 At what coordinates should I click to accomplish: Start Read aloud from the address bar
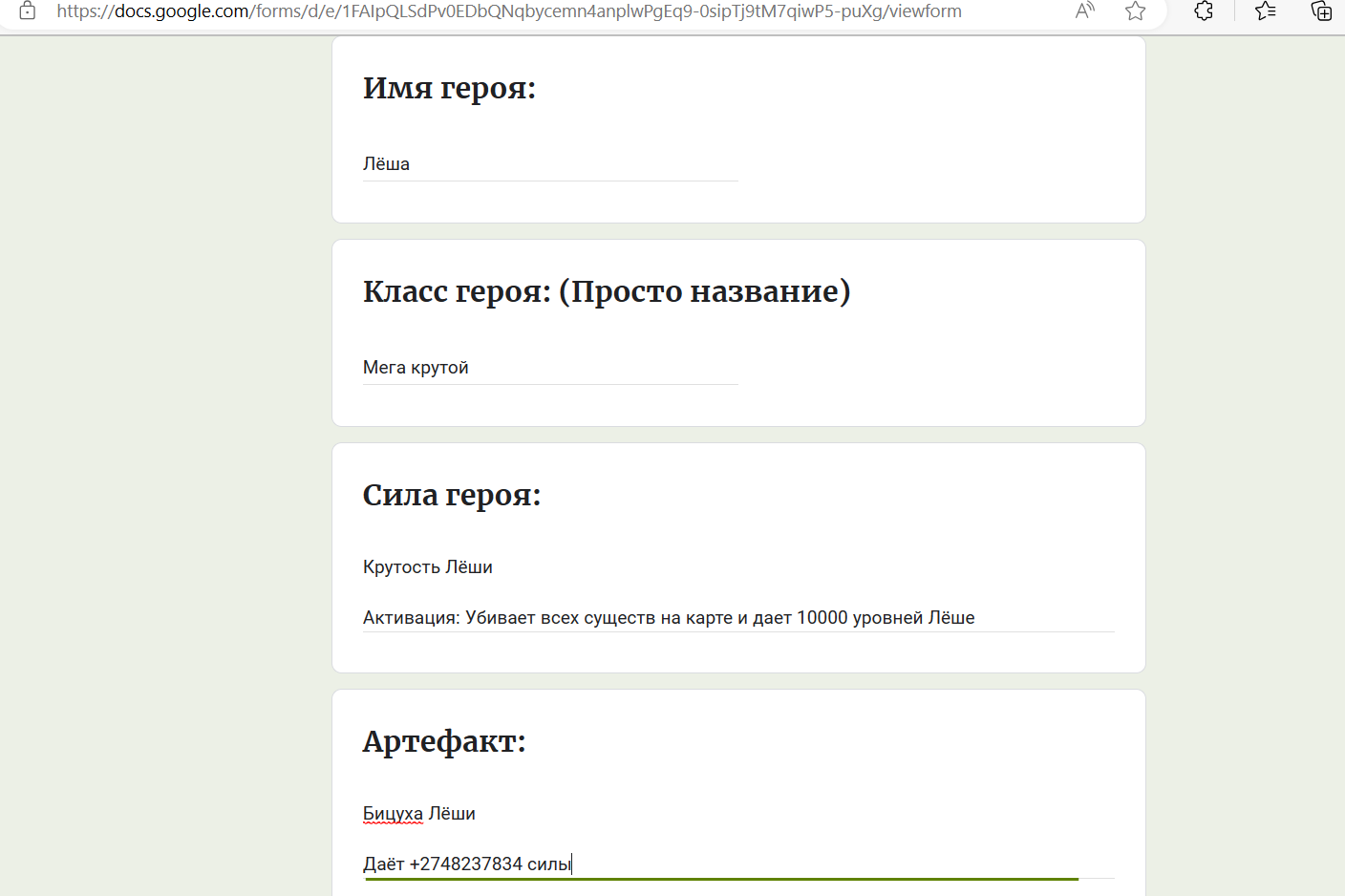coord(1085,11)
